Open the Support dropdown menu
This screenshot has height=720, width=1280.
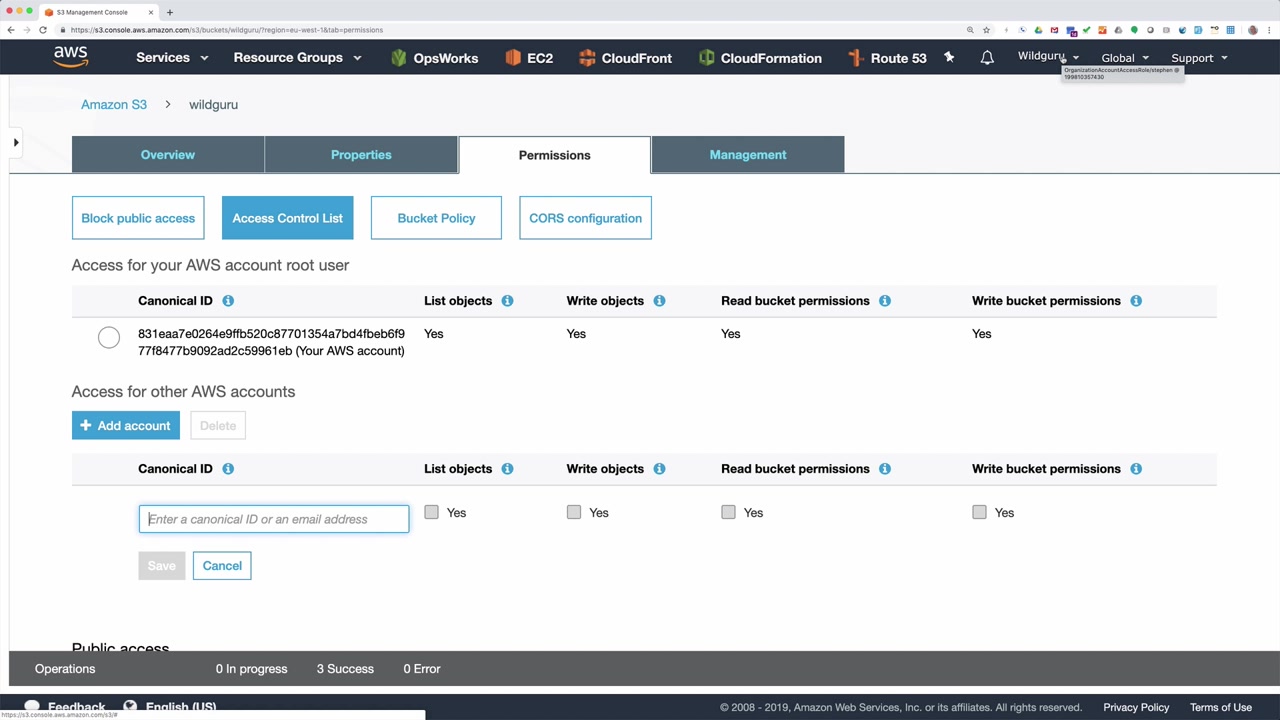pos(1199,58)
